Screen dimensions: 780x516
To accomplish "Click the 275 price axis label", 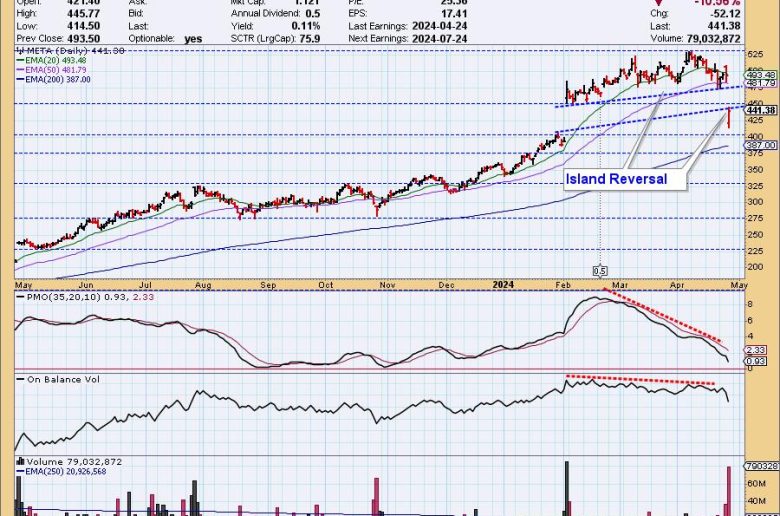I will pos(755,218).
